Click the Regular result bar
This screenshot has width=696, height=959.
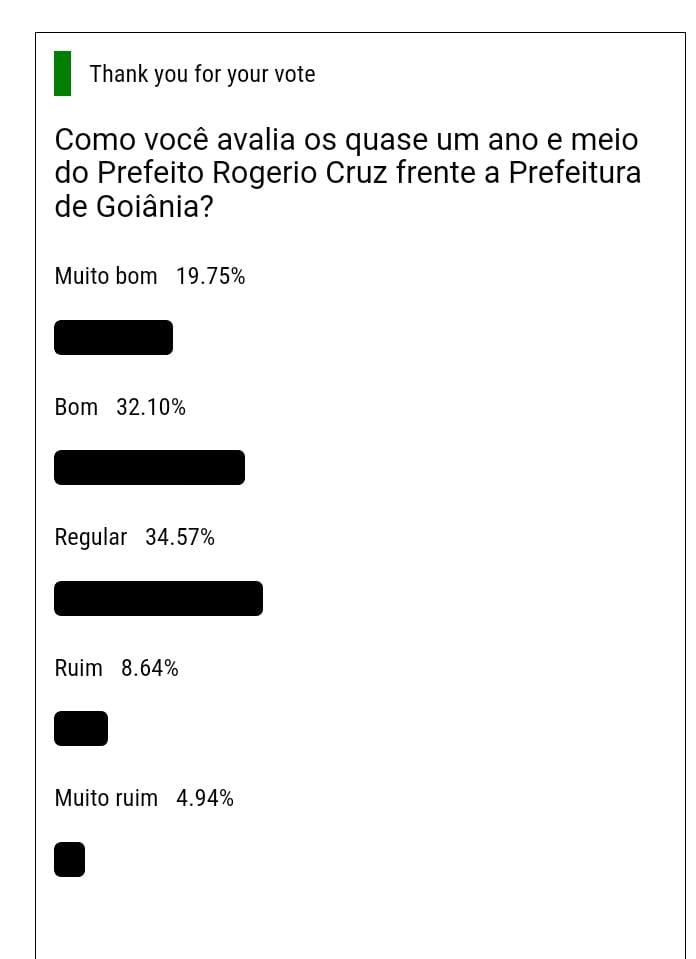(x=158, y=598)
